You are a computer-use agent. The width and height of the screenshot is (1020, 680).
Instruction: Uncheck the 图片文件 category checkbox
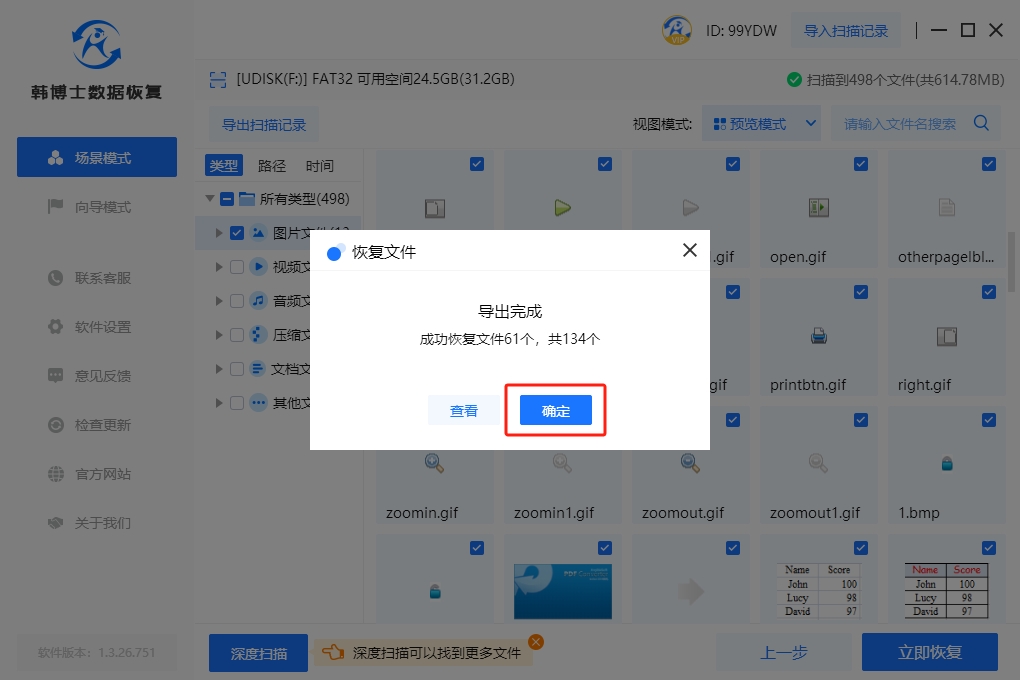click(x=237, y=233)
